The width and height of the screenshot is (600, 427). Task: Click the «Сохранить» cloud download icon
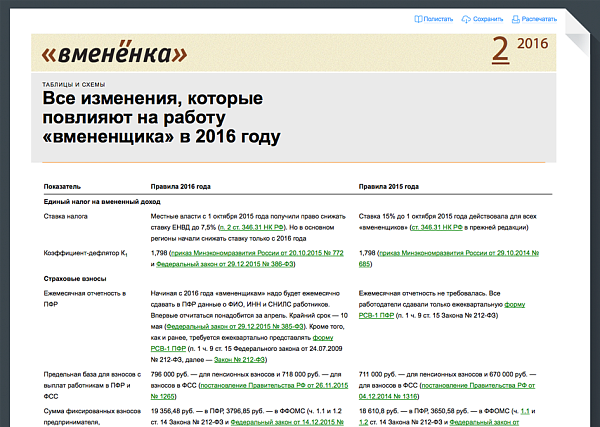coord(466,18)
